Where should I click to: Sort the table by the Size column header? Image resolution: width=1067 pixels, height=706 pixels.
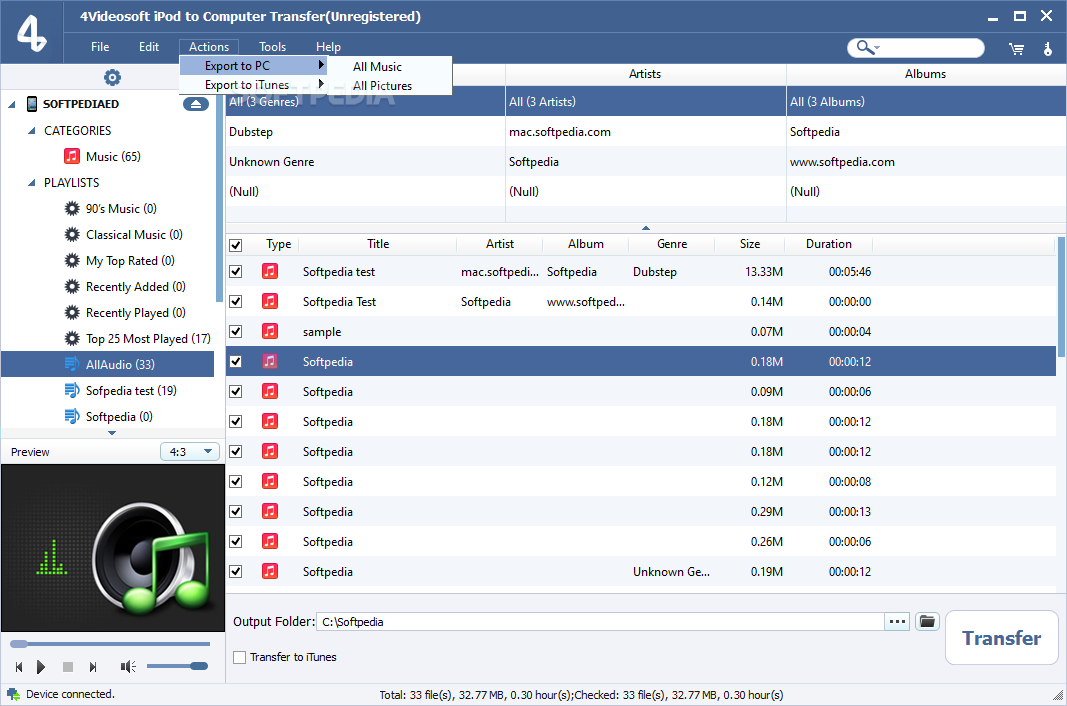click(750, 244)
